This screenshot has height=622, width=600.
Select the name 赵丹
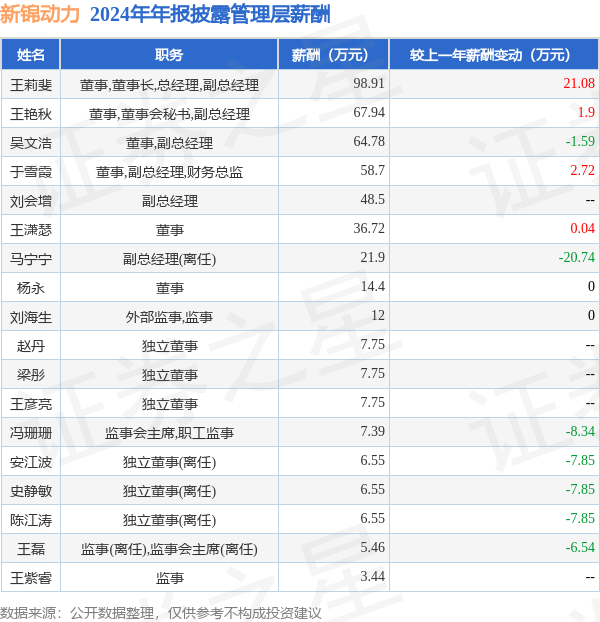click(31, 346)
